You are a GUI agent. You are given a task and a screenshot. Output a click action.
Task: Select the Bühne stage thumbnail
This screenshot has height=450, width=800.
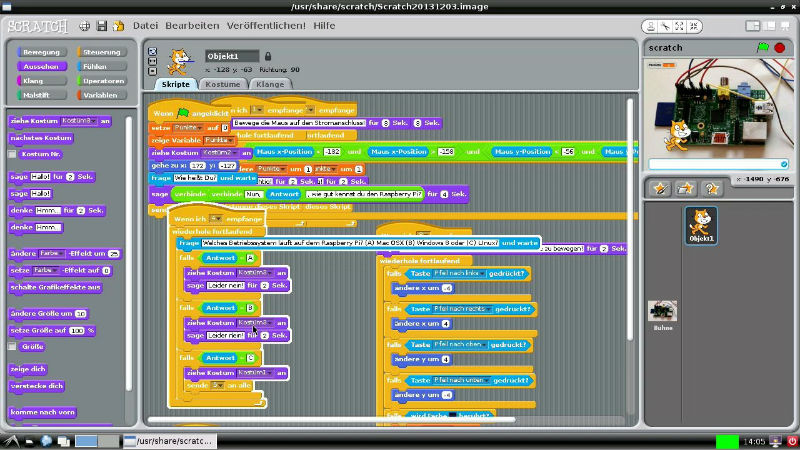pos(663,315)
